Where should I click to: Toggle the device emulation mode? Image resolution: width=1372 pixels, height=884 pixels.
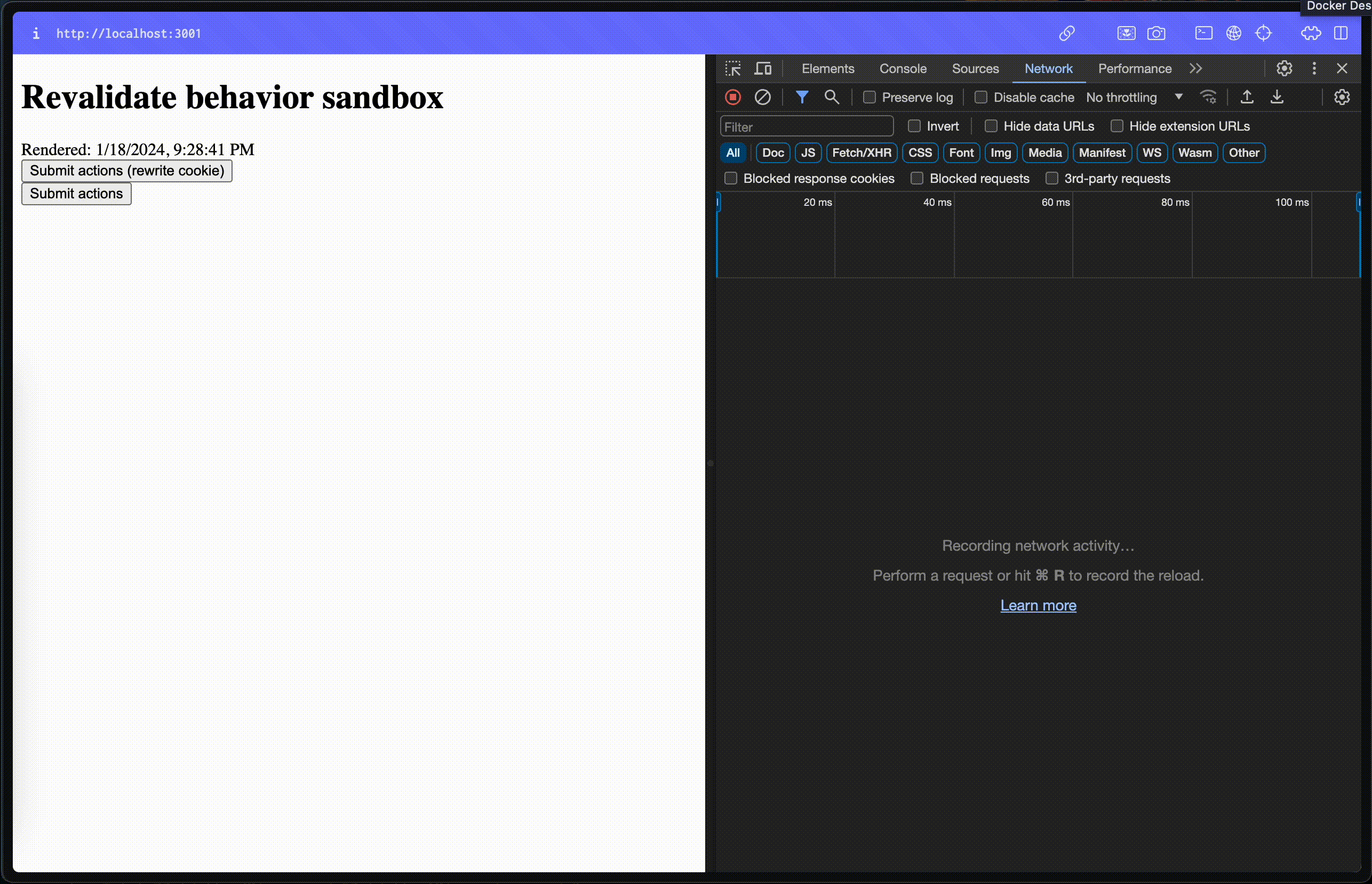763,68
